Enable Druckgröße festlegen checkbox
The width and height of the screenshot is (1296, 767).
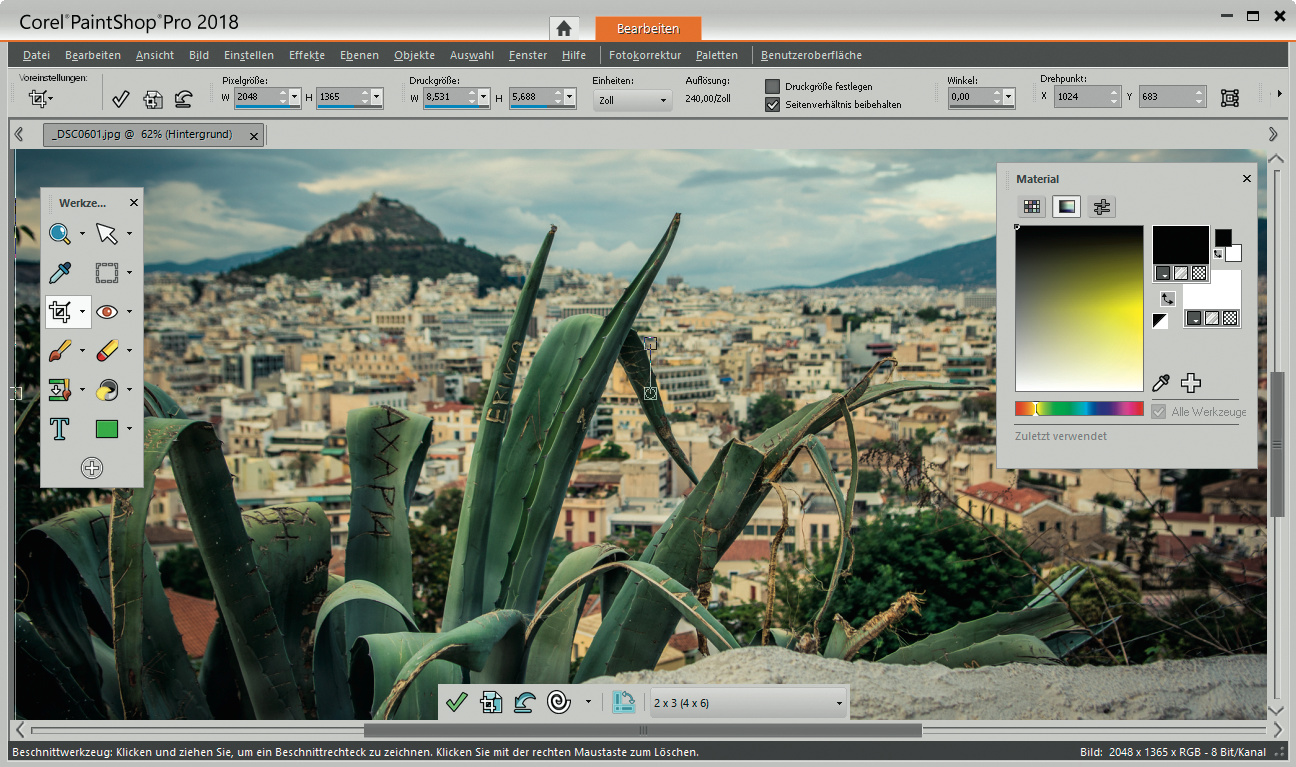[x=772, y=87]
